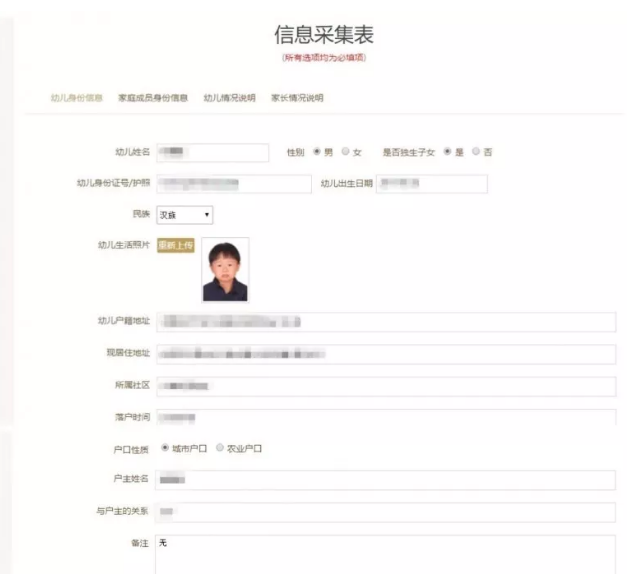Switch to 幼儿身份信息 tab
The width and height of the screenshot is (627, 574).
[x=76, y=98]
